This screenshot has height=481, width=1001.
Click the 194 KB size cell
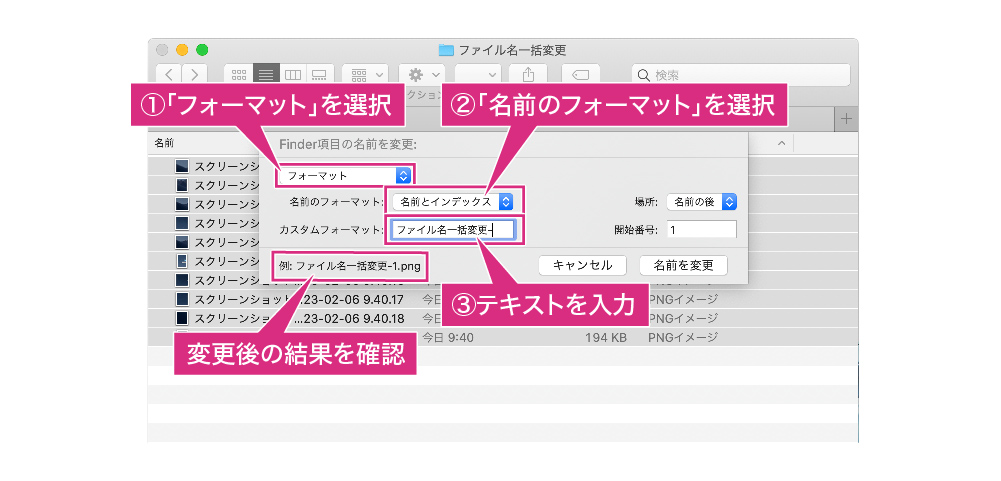point(605,337)
